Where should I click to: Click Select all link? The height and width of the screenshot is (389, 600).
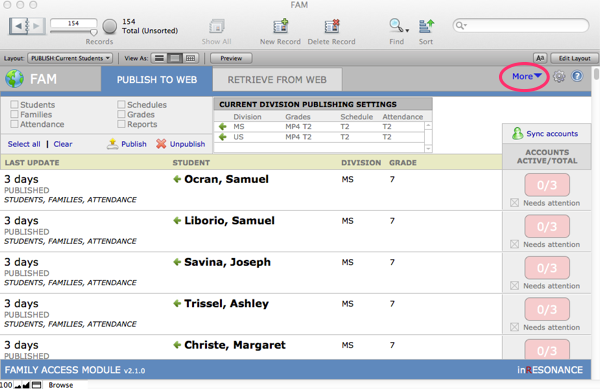[24, 144]
